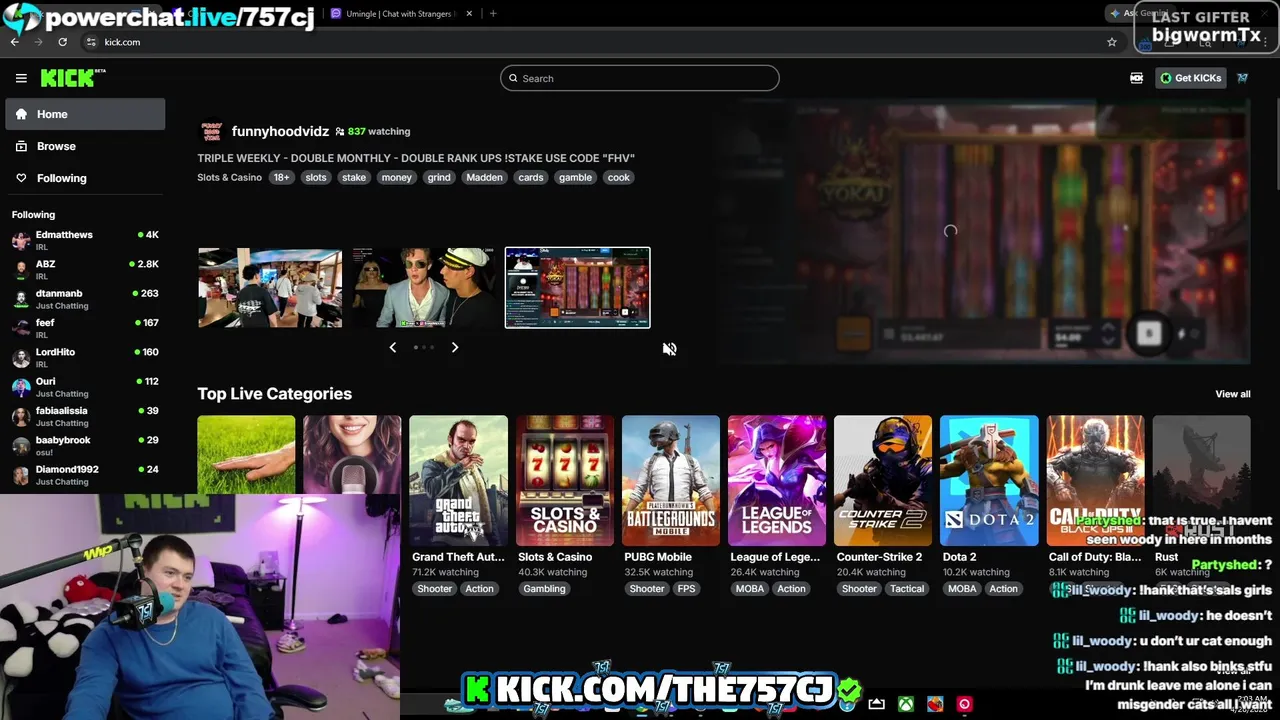Select the cards tag
The width and height of the screenshot is (1280, 720).
(531, 177)
